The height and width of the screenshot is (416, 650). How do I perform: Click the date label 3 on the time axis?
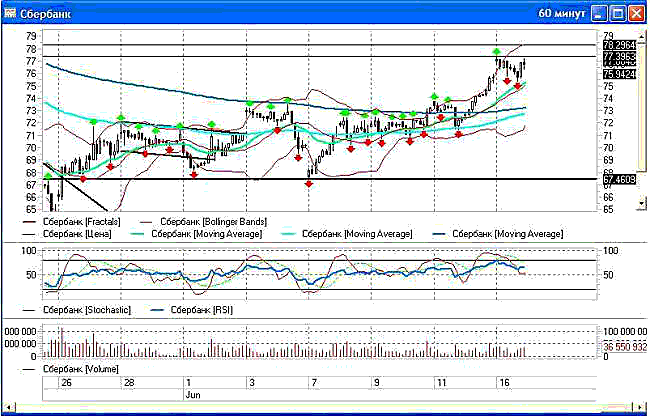pos(252,382)
